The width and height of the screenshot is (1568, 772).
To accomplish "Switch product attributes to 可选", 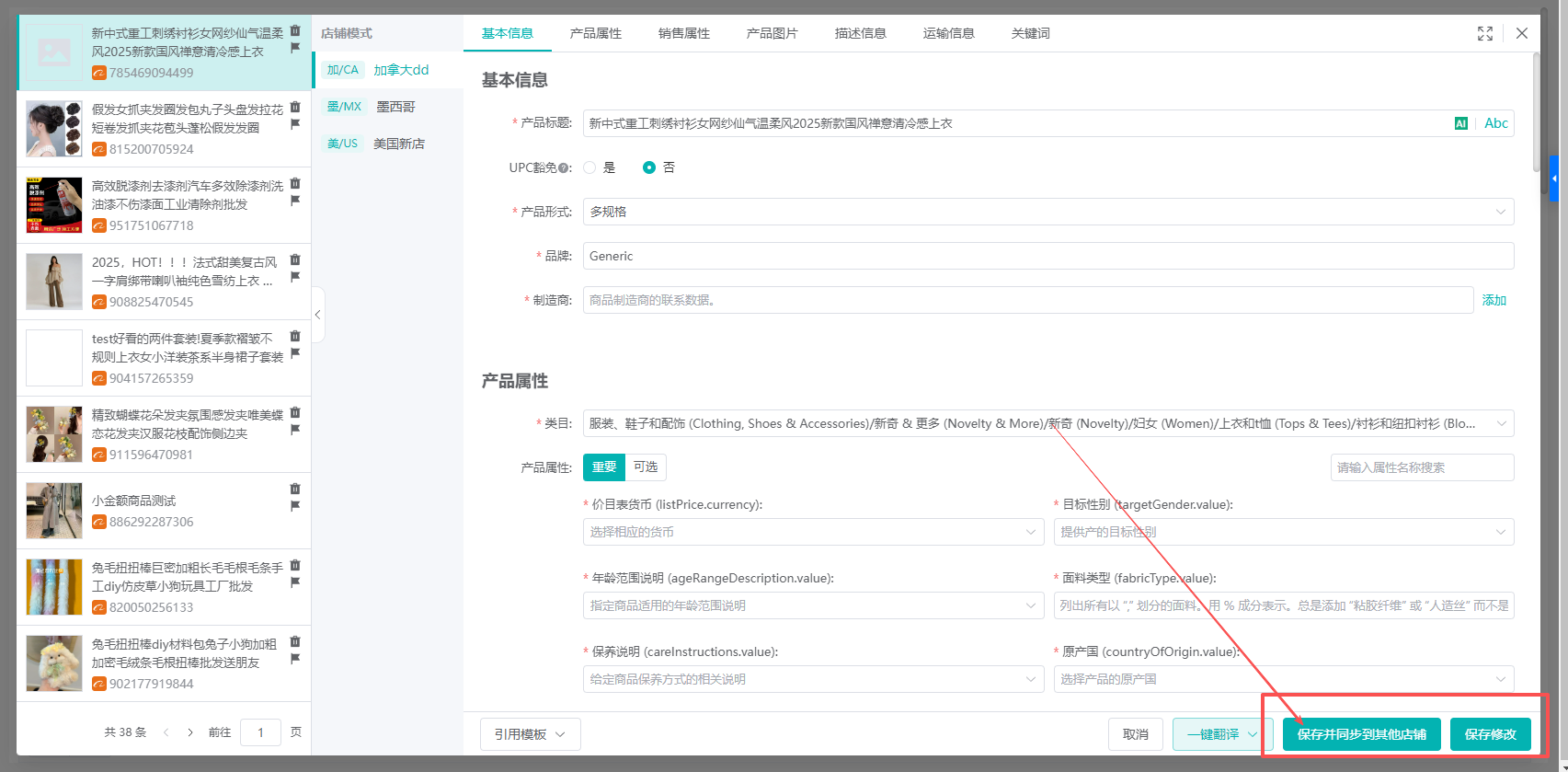I will [646, 467].
